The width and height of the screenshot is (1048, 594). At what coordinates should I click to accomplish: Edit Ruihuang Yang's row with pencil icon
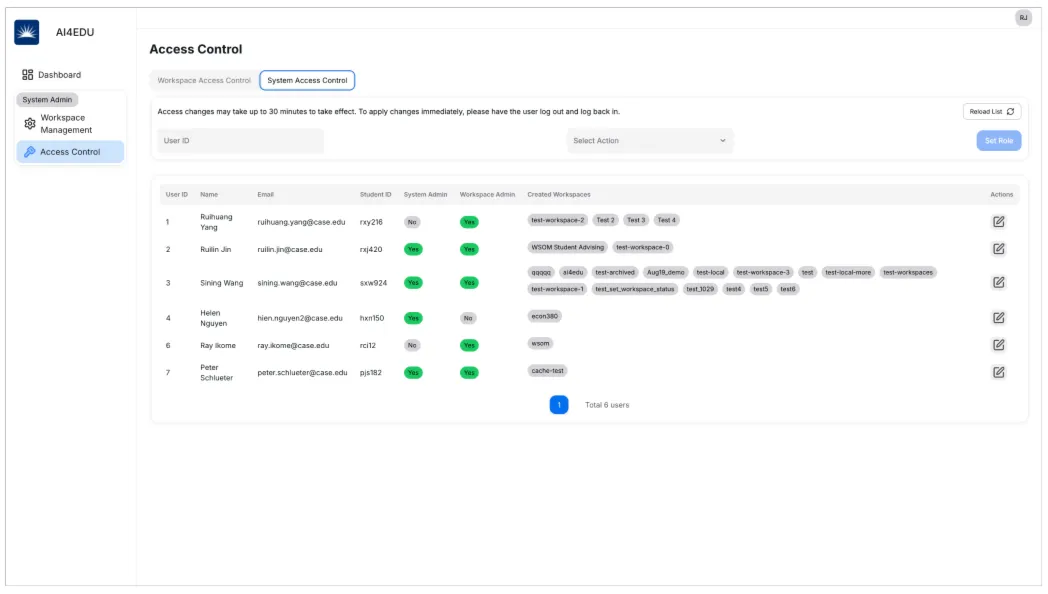(x=999, y=222)
